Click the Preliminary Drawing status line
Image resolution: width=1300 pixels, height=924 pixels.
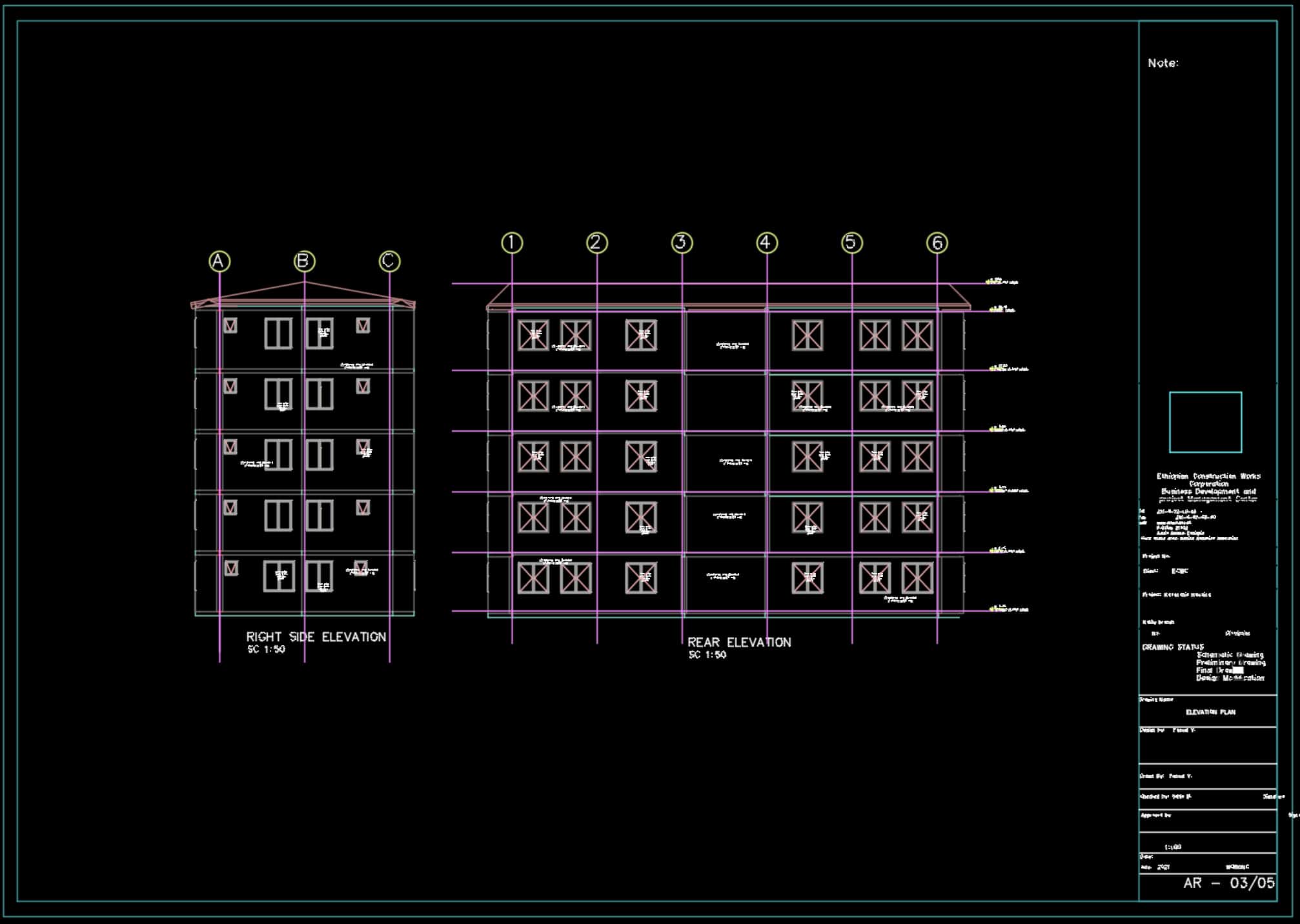[x=1231, y=662]
